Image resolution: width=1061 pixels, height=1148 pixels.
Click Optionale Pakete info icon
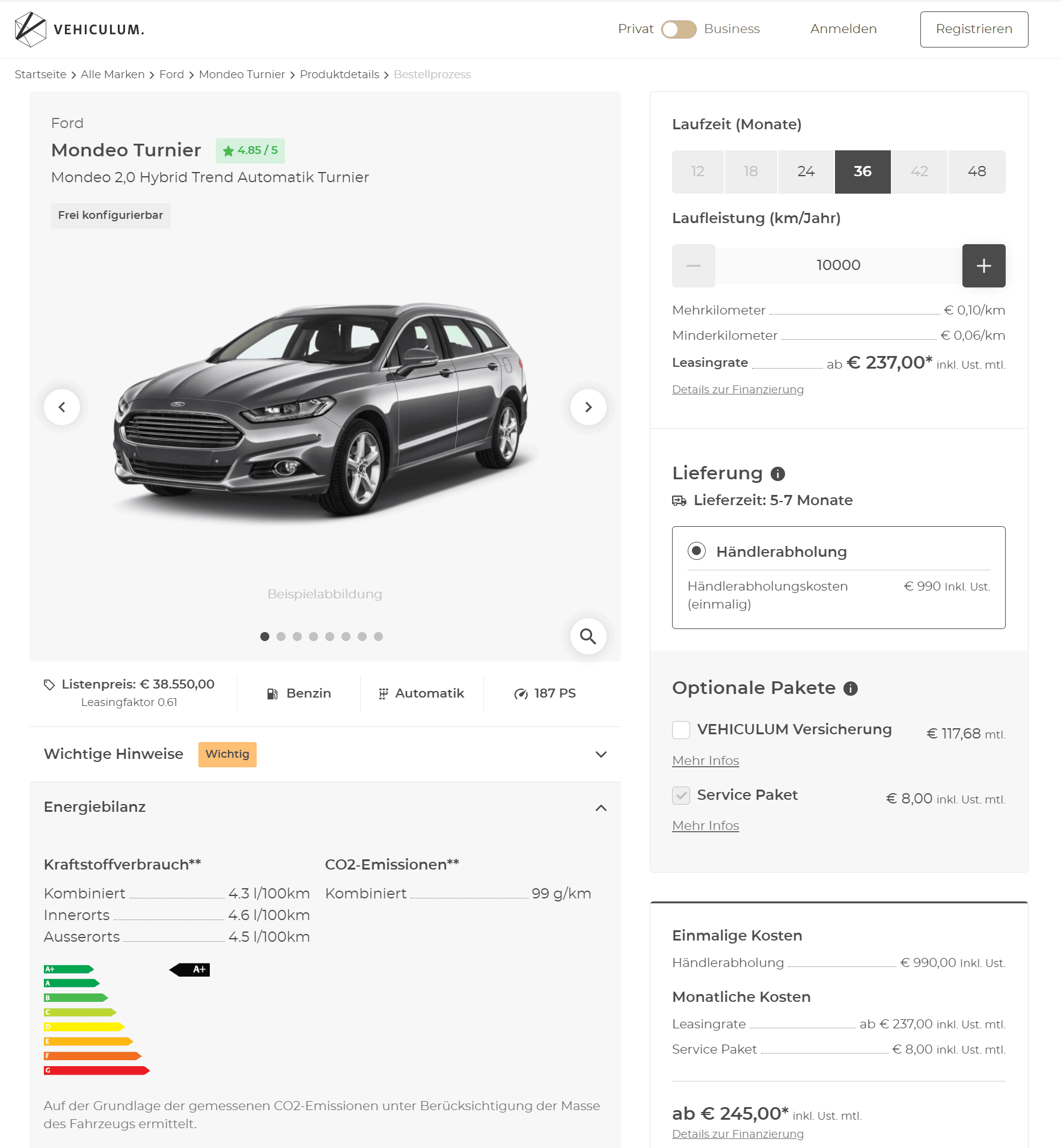(x=851, y=689)
